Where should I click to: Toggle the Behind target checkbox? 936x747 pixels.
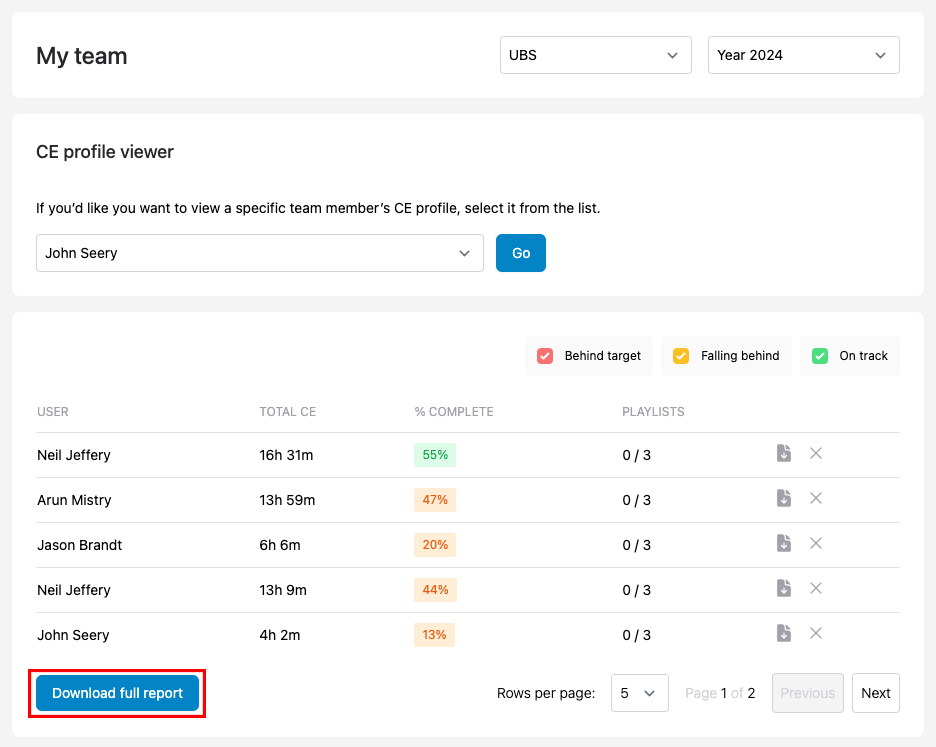point(545,356)
